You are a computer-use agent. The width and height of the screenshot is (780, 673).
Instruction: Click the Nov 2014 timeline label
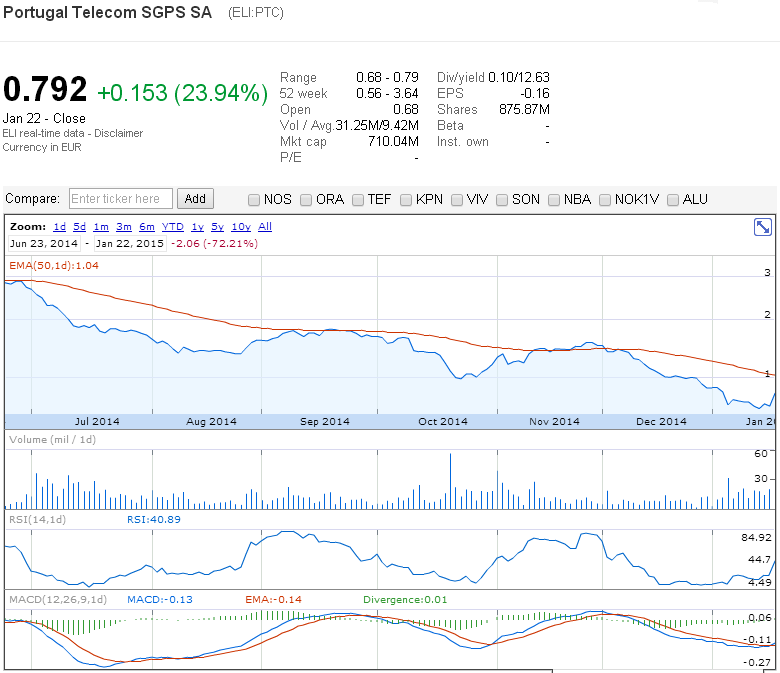pos(554,422)
